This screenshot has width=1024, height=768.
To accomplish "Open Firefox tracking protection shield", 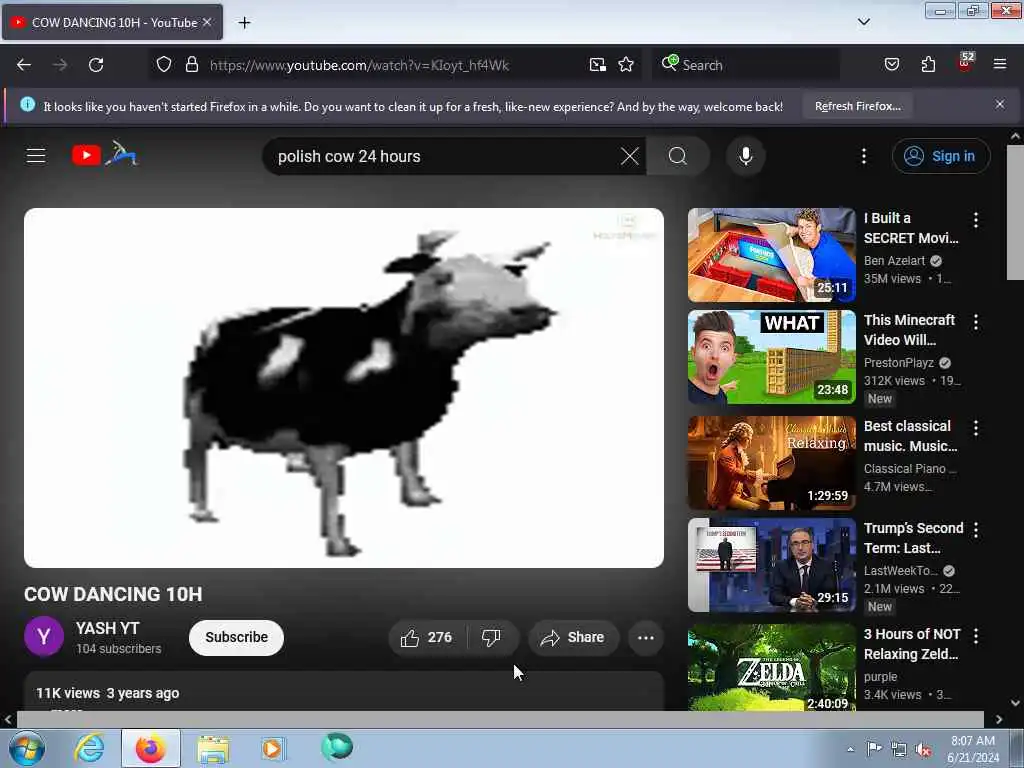I will coord(164,65).
